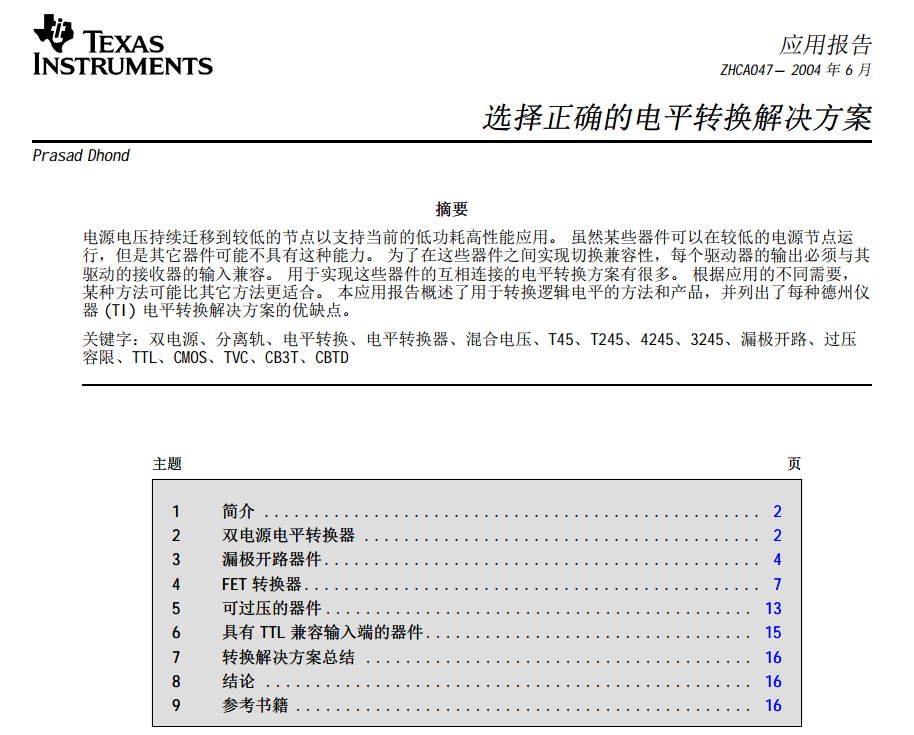
Task: Select the contents entry 具有 TTL 兼容输入端的器件
Action: [322, 632]
